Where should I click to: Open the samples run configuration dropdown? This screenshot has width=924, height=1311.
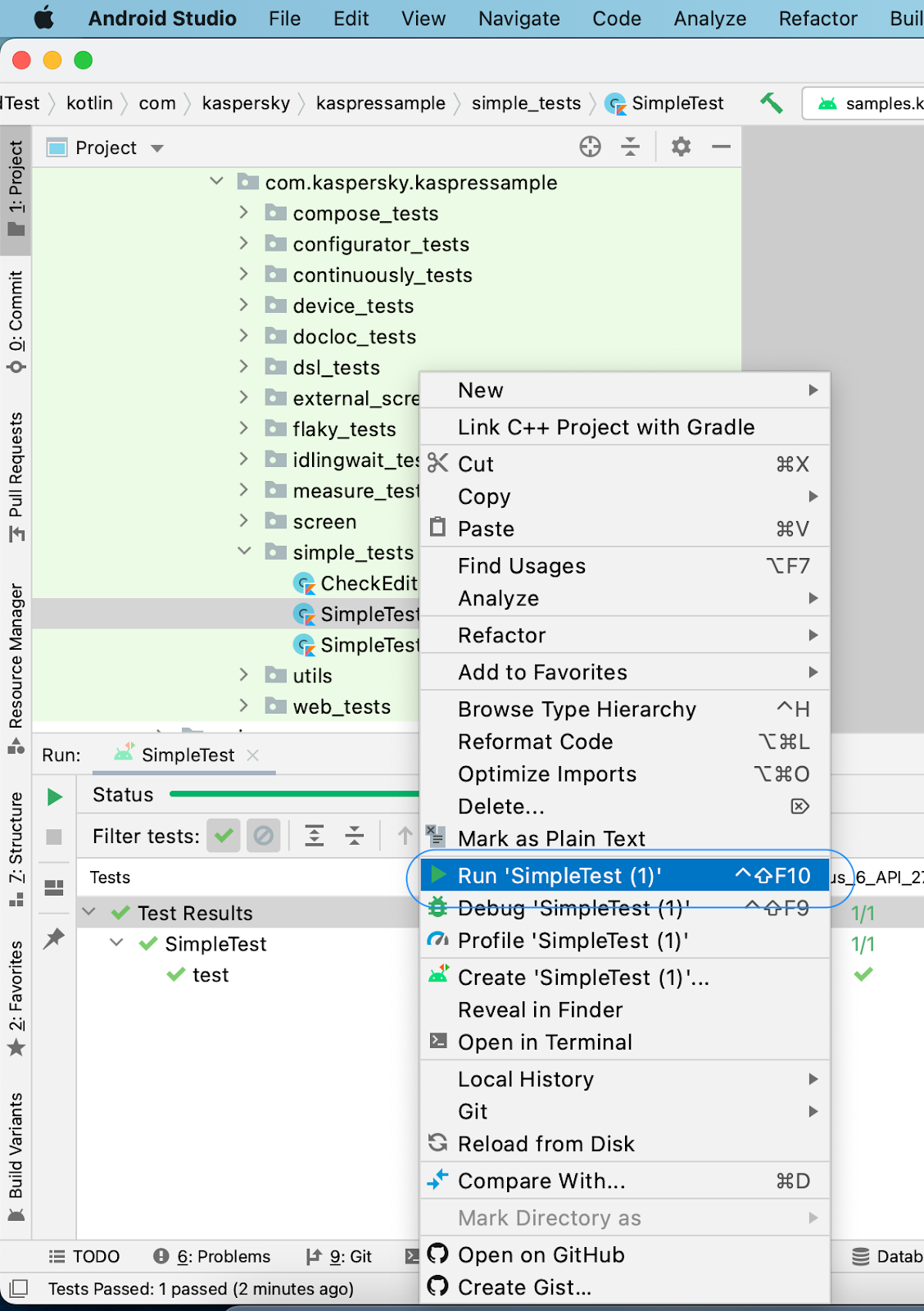(x=865, y=103)
